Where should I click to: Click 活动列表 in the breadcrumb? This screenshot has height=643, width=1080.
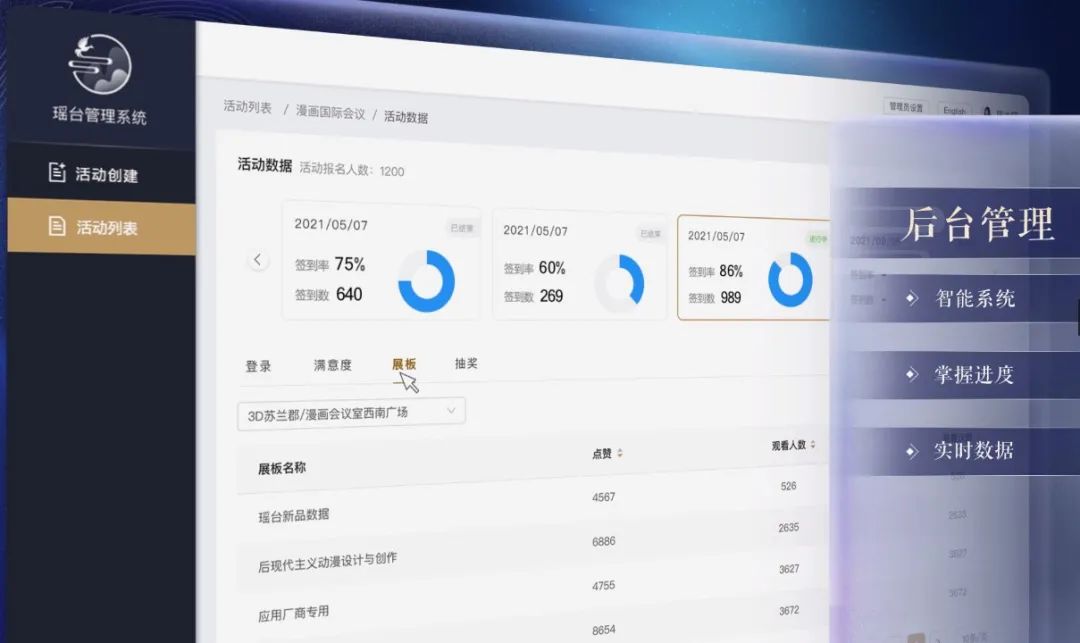click(x=248, y=107)
